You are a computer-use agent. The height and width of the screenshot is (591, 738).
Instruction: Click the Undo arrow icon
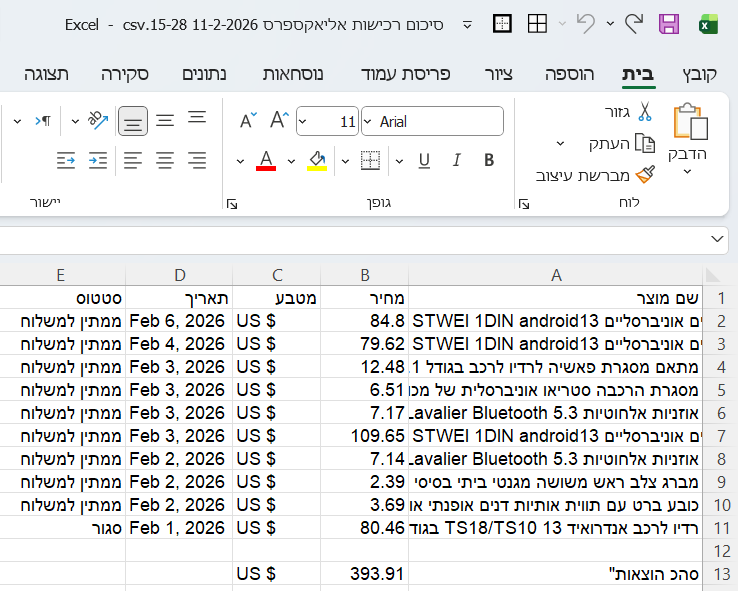pyautogui.click(x=587, y=24)
